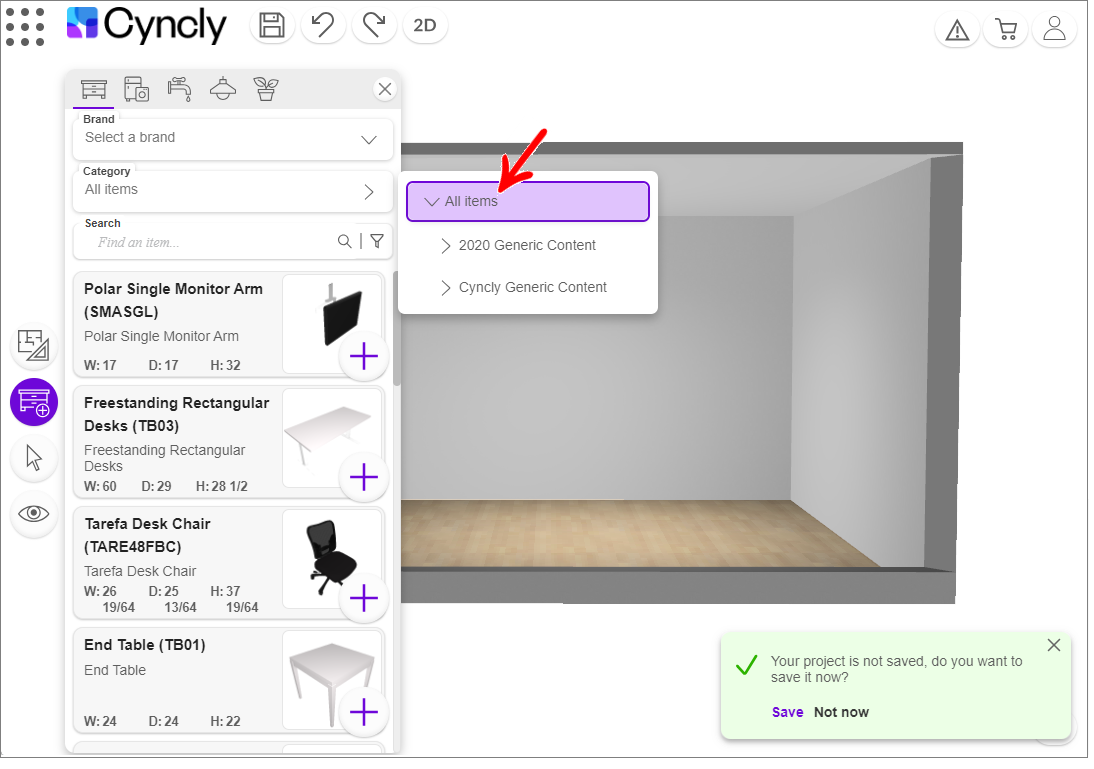Toggle the visibility eye tool
The width and height of the screenshot is (1094, 769).
[x=33, y=514]
